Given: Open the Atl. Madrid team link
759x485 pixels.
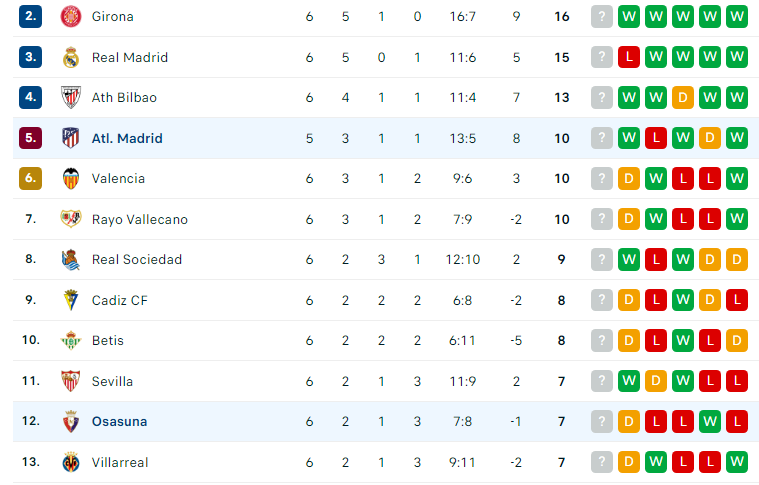Looking at the screenshot, I should (127, 138).
